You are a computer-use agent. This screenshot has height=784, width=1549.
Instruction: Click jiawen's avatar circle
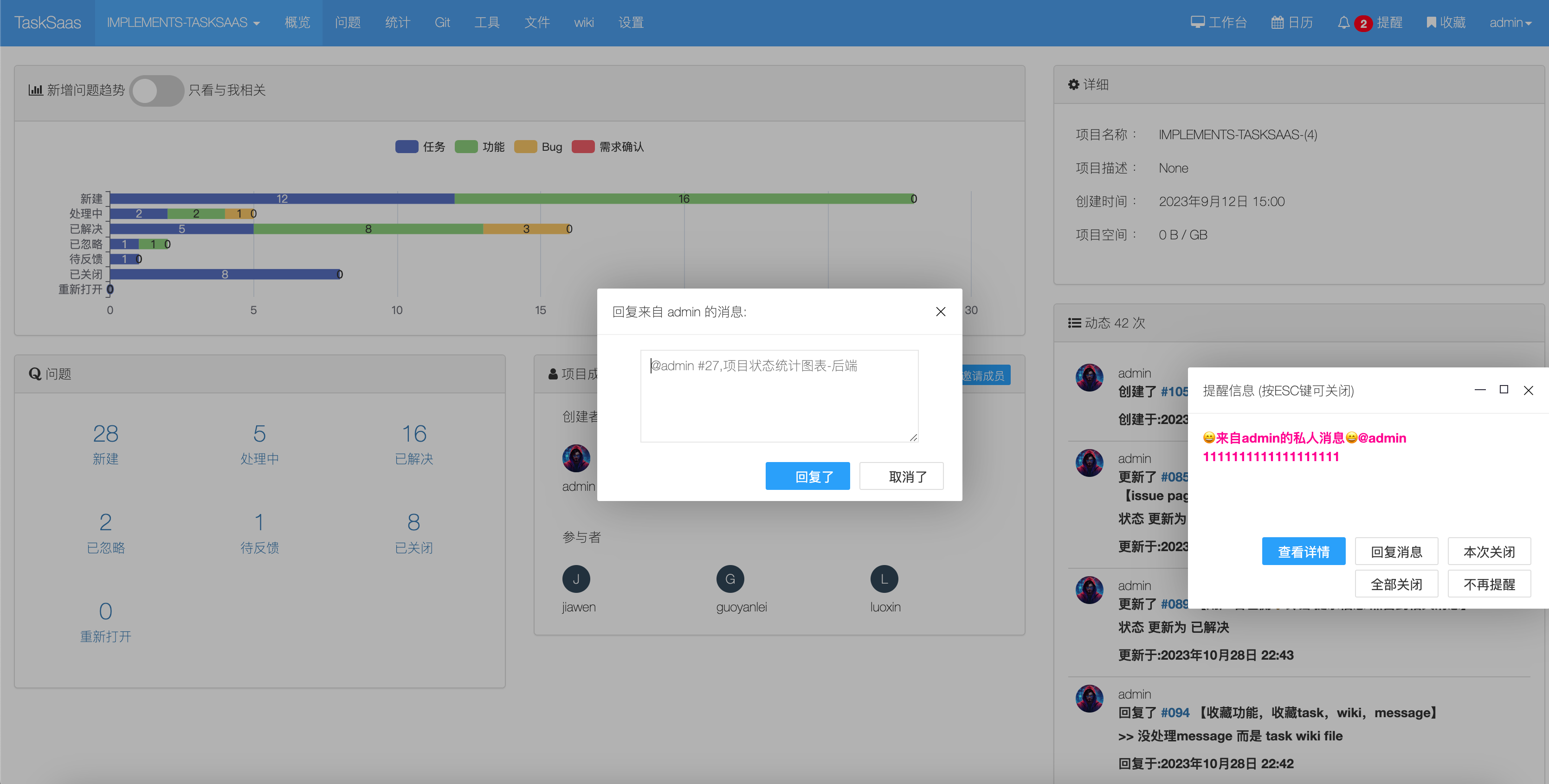click(x=575, y=579)
